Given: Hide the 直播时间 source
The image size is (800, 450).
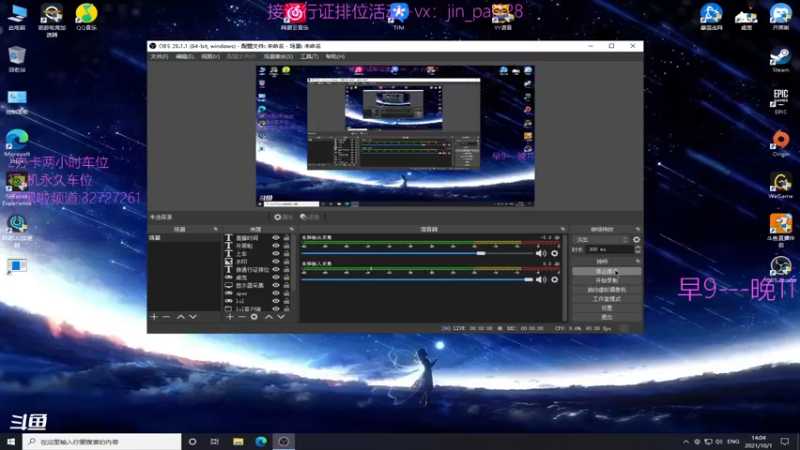Looking at the screenshot, I should [276, 238].
